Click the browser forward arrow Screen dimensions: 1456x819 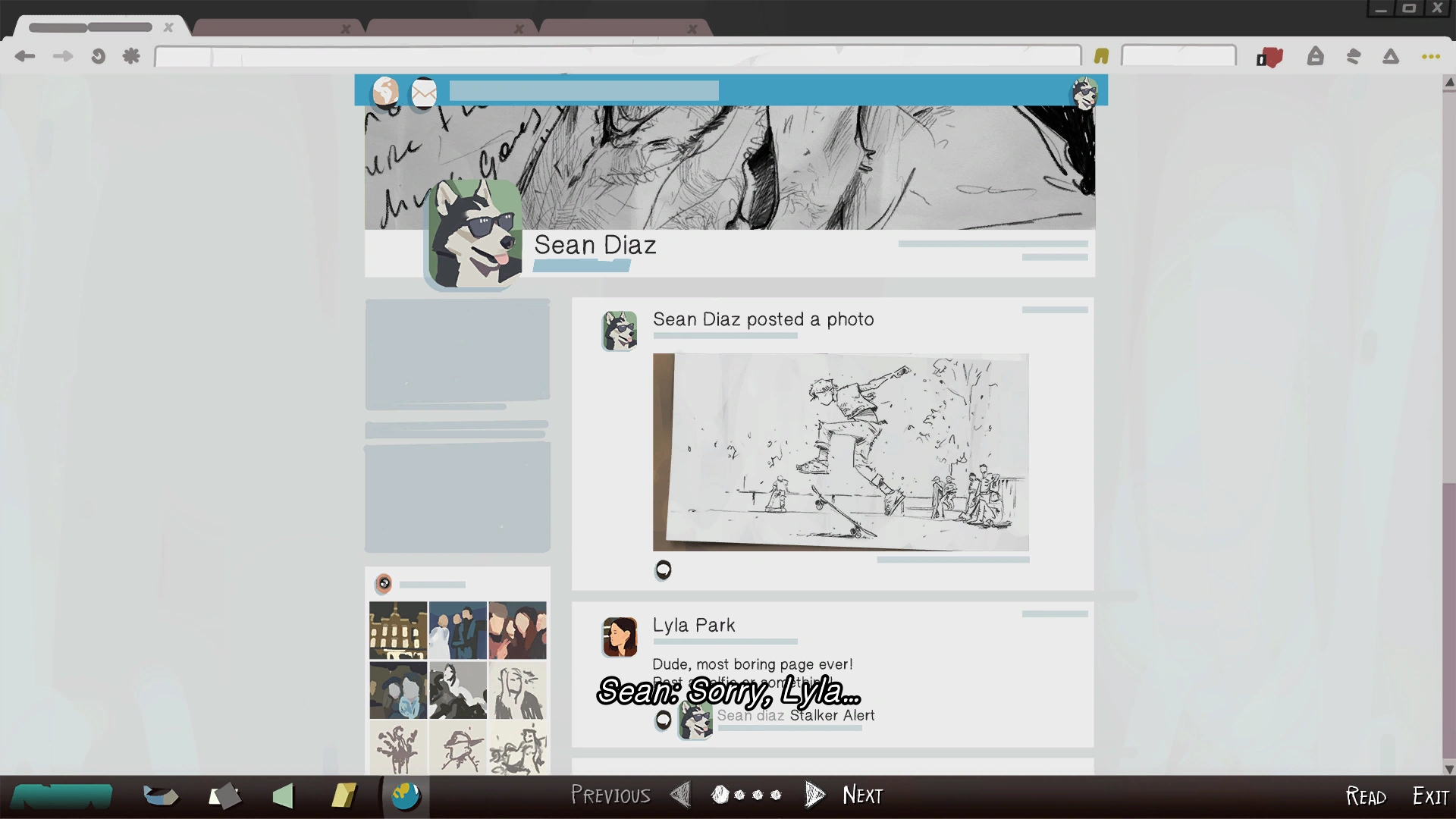[63, 56]
